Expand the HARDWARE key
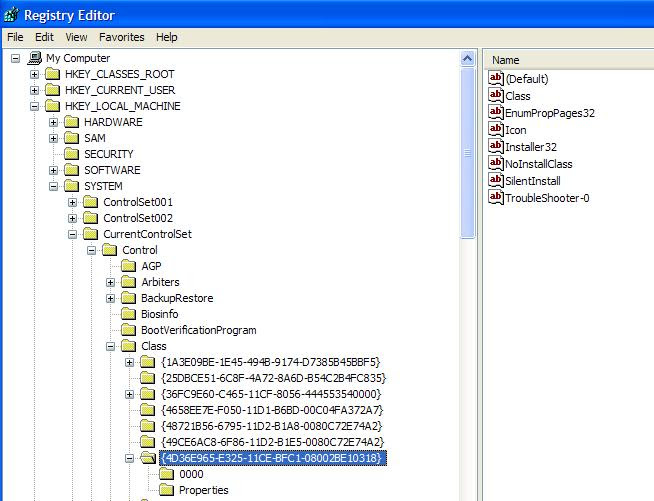 tap(53, 123)
